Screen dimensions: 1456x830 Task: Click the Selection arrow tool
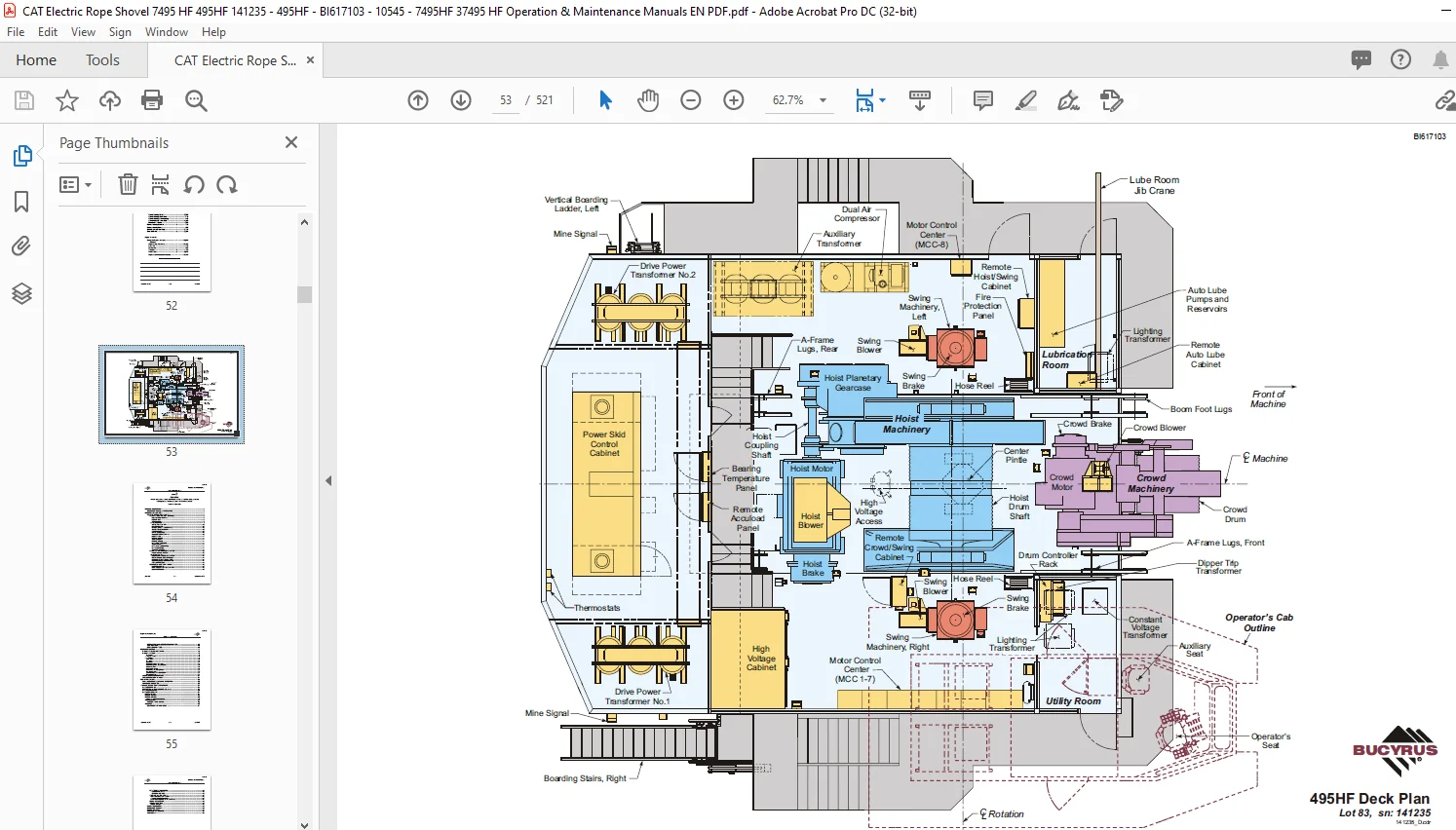pyautogui.click(x=605, y=100)
